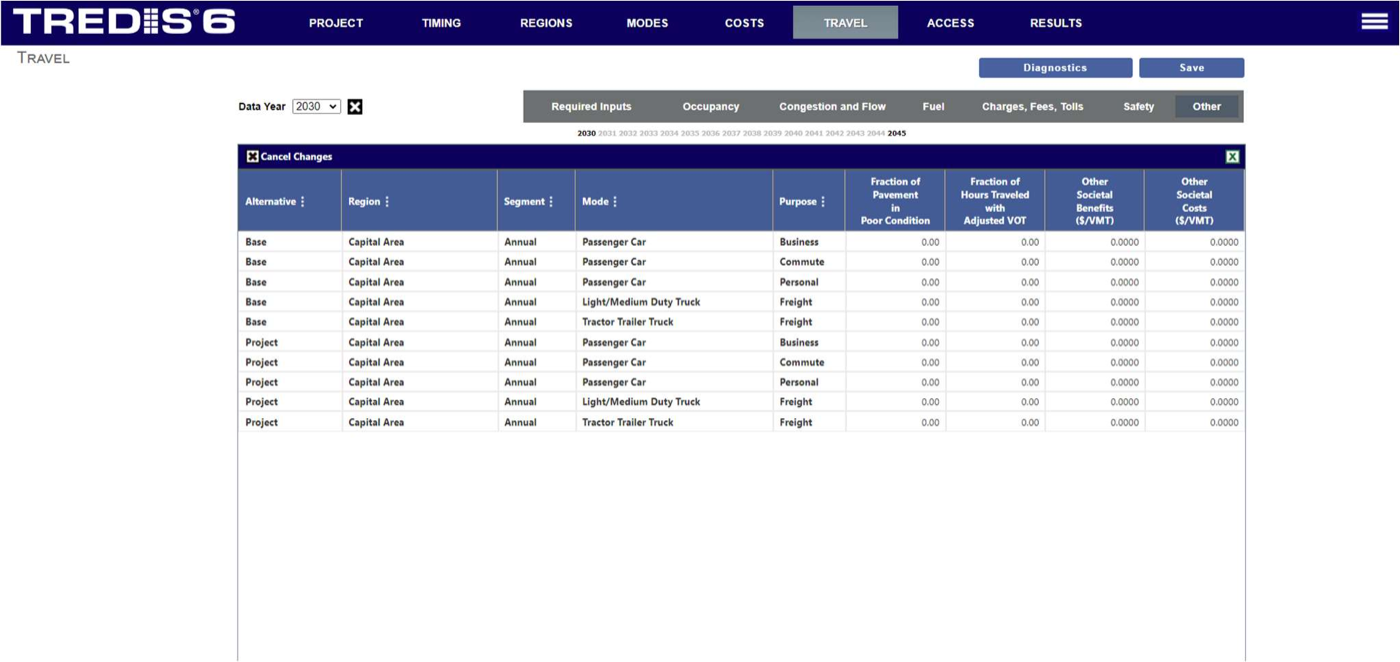Image resolution: width=1400 pixels, height=662 pixels.
Task: Edit societal benefits for Project Commute row
Action: click(x=1095, y=362)
